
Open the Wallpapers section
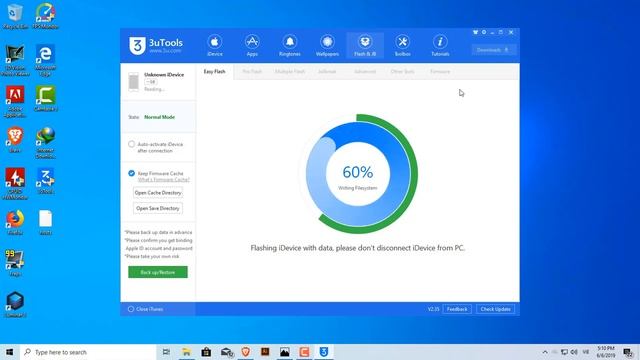click(x=327, y=45)
